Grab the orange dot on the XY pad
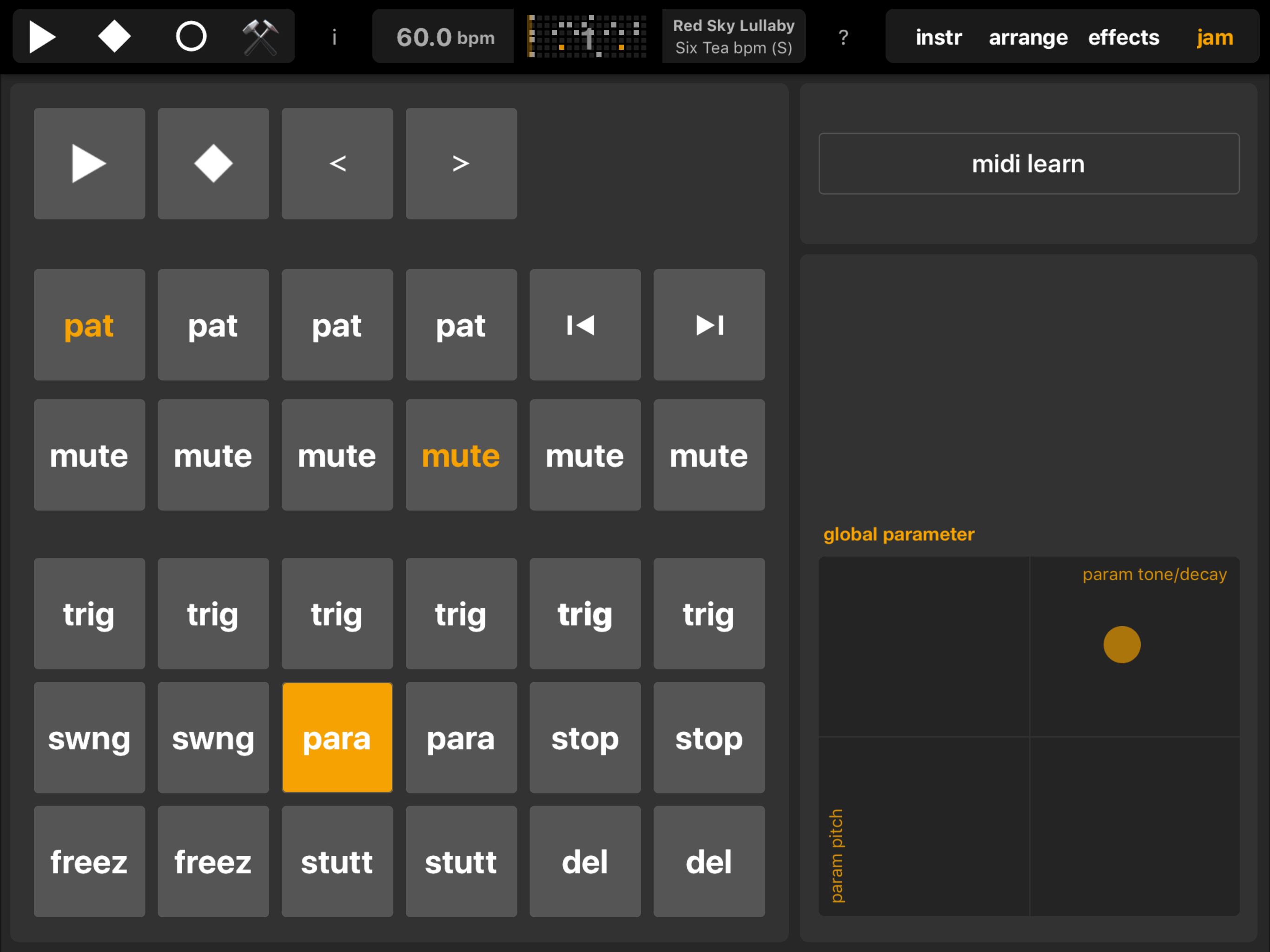 point(1122,645)
